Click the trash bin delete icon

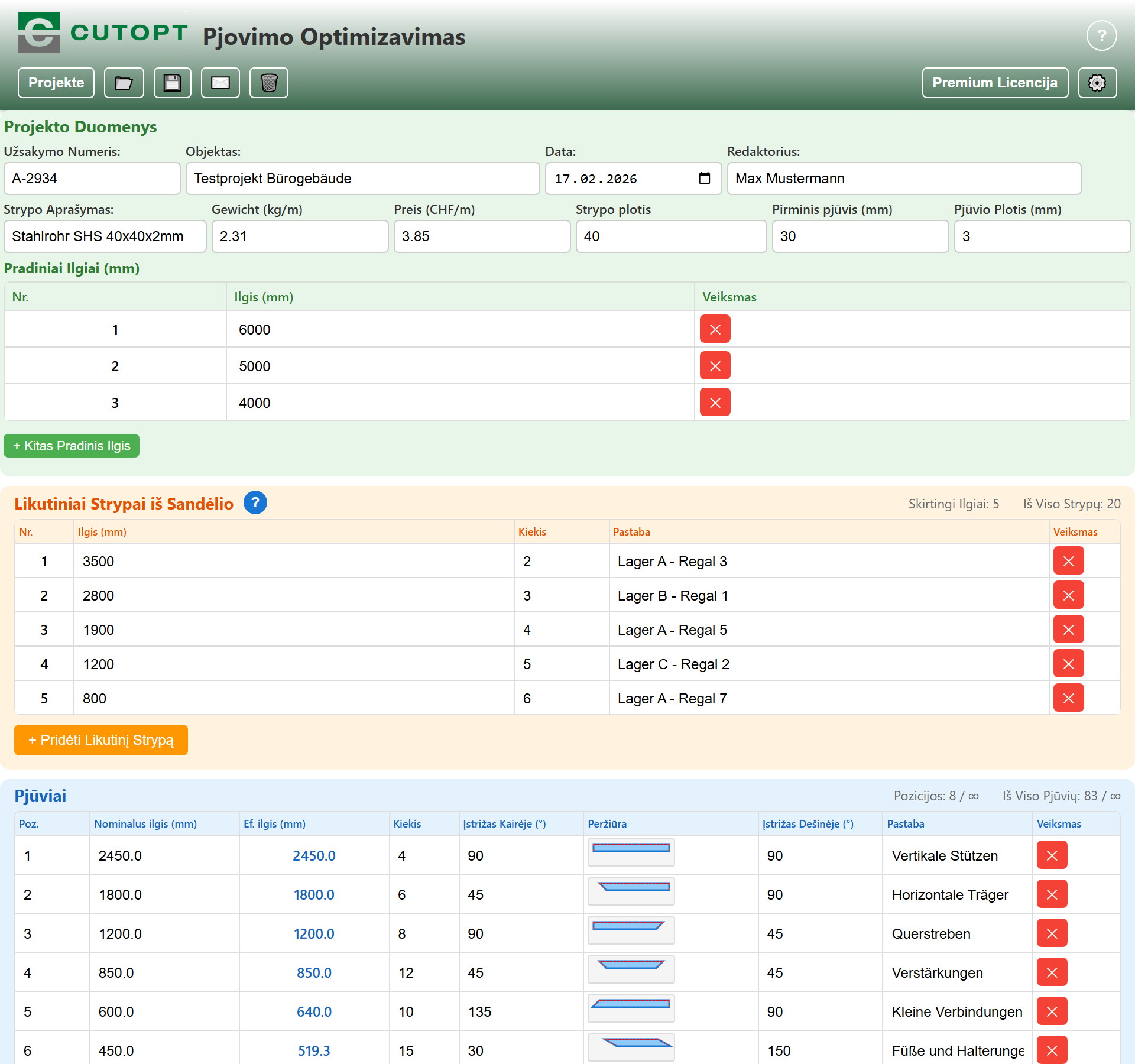tap(269, 83)
